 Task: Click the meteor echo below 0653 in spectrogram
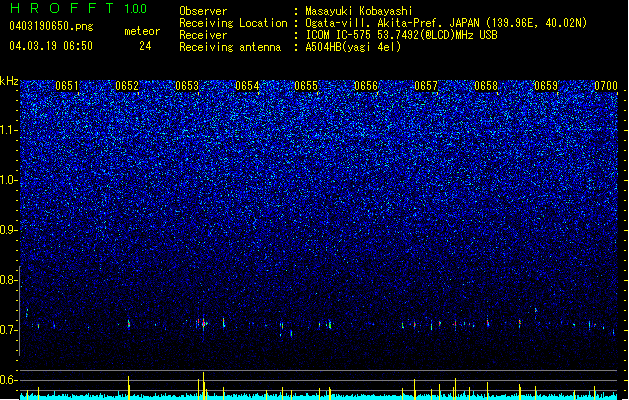[203, 323]
